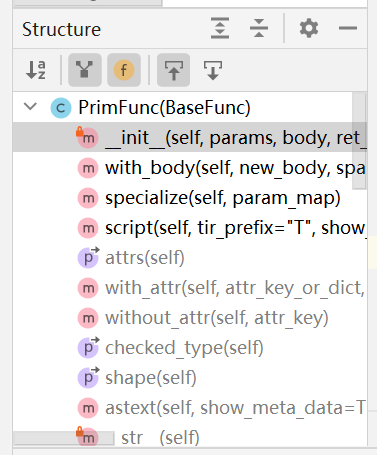Screen dimensions: 377x455
Task: Click the Expand All icon in Structure header
Action: click(x=220, y=28)
